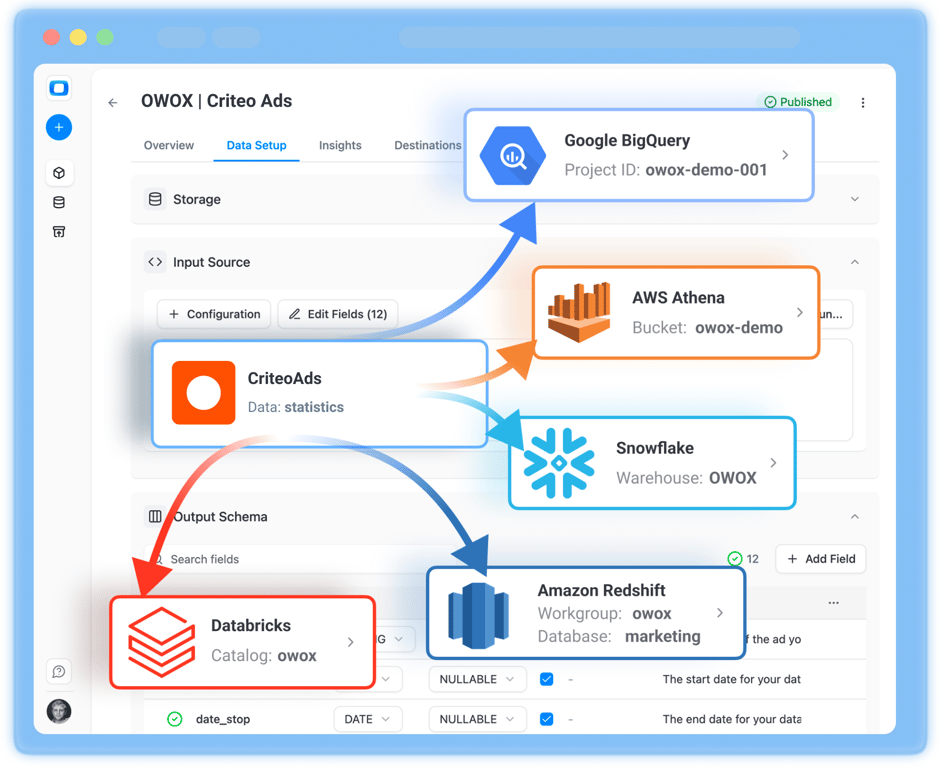941x768 pixels.
Task: Switch to the Destinations tab
Action: (x=428, y=145)
